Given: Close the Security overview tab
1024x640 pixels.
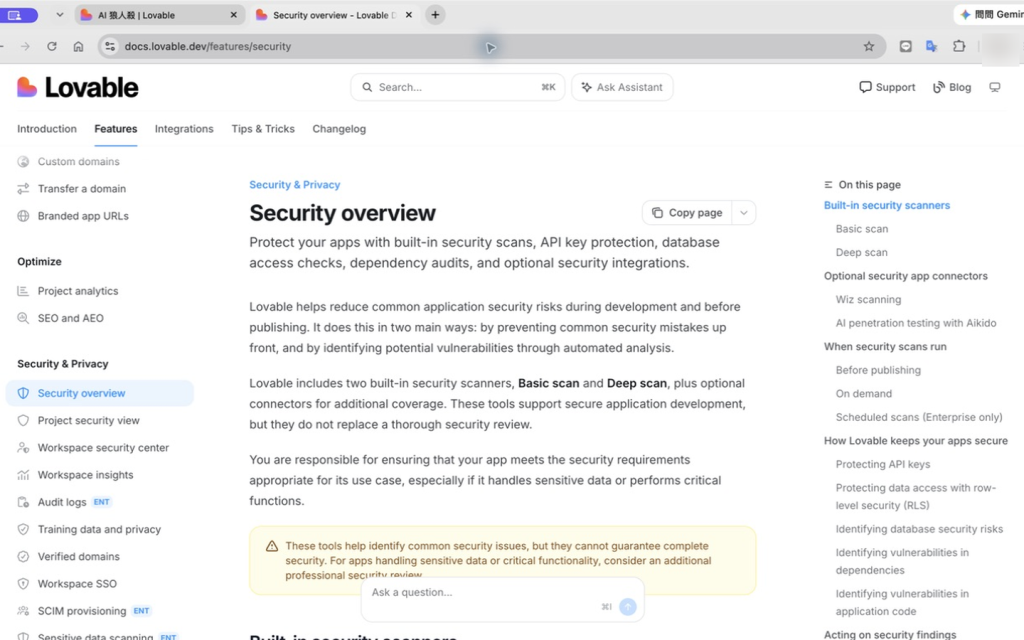Looking at the screenshot, I should click(409, 15).
